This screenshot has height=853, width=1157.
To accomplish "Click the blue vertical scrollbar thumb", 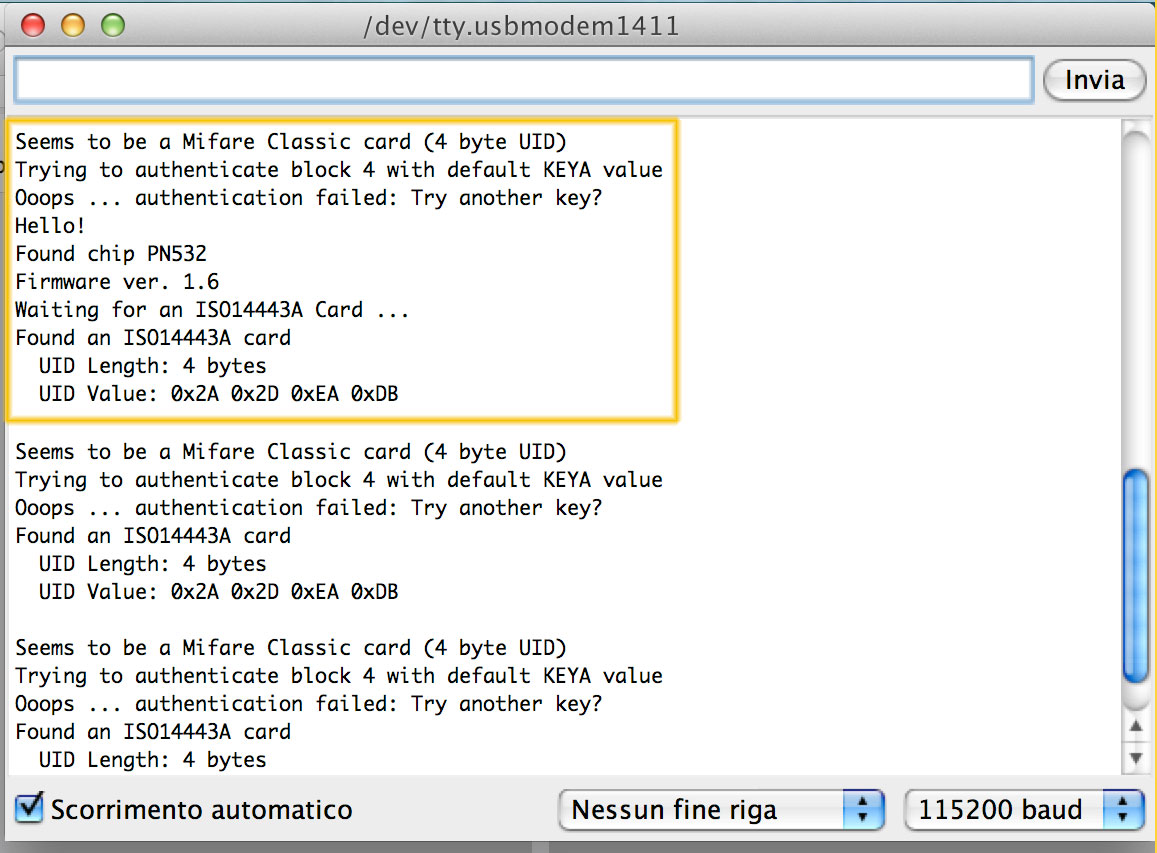I will (1136, 578).
